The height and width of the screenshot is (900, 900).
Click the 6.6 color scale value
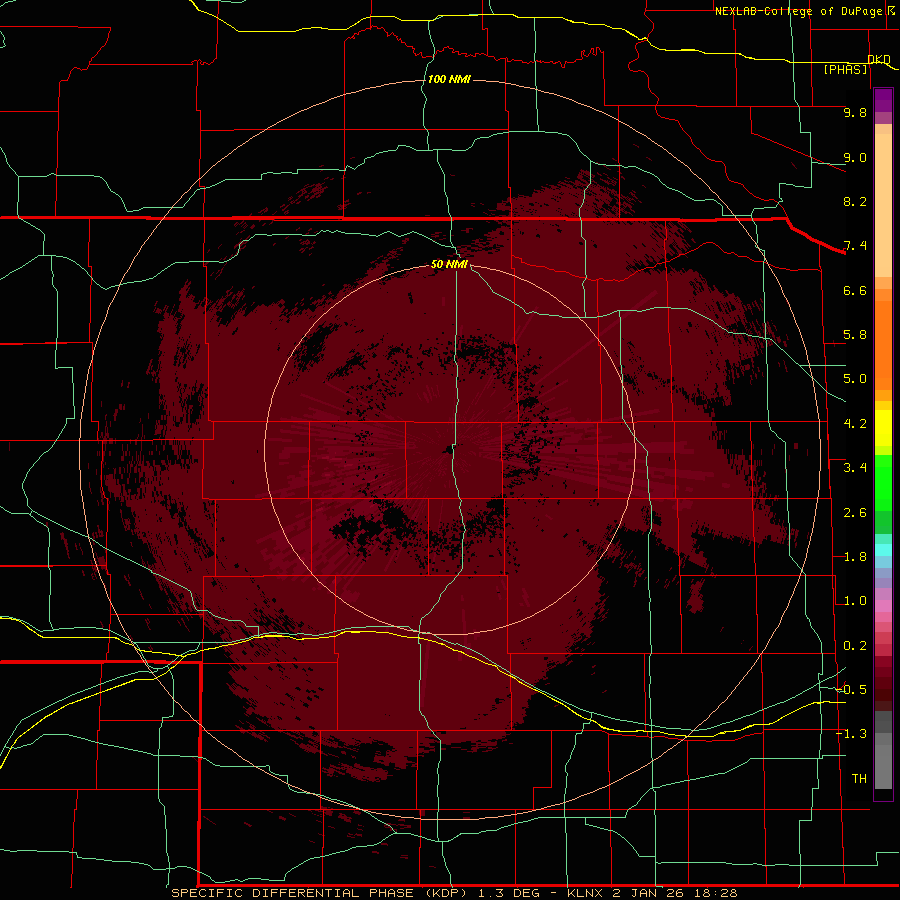click(x=855, y=290)
